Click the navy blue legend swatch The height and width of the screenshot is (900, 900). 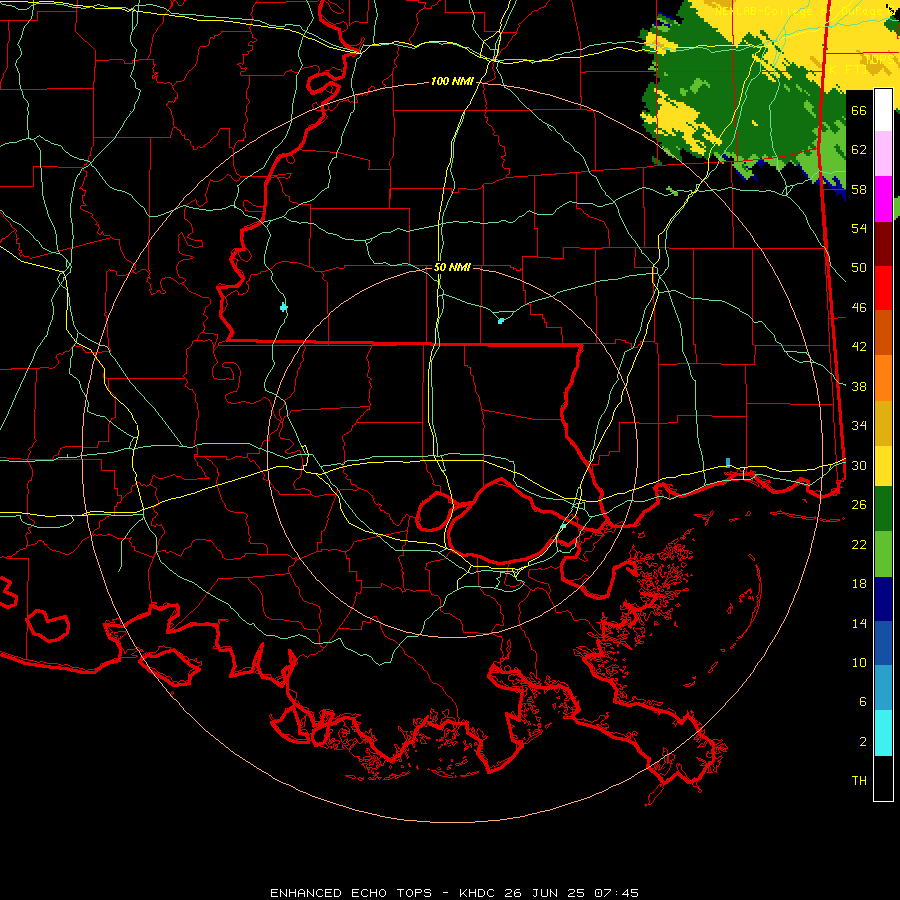[x=883, y=599]
